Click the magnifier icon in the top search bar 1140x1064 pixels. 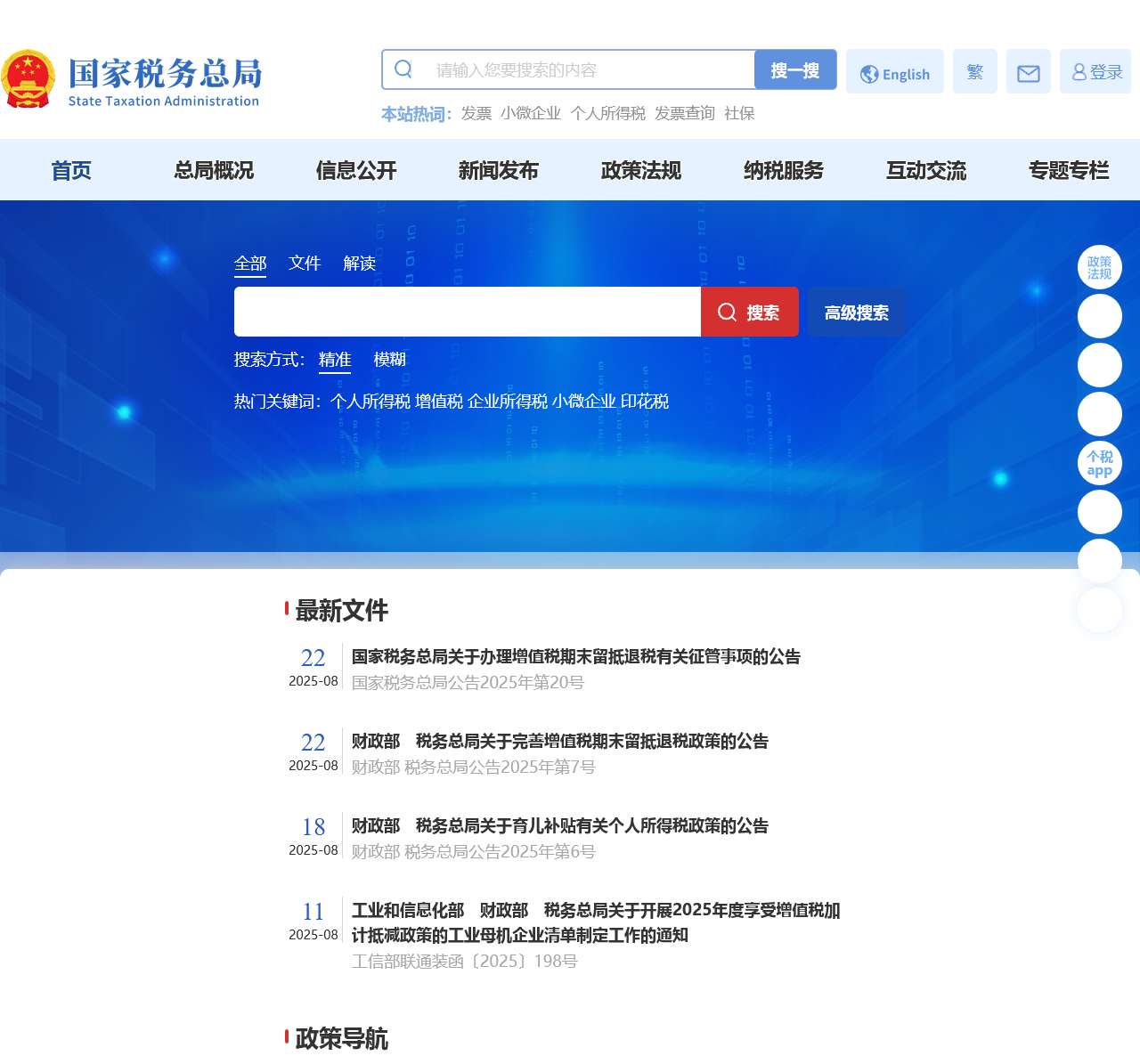[x=403, y=68]
